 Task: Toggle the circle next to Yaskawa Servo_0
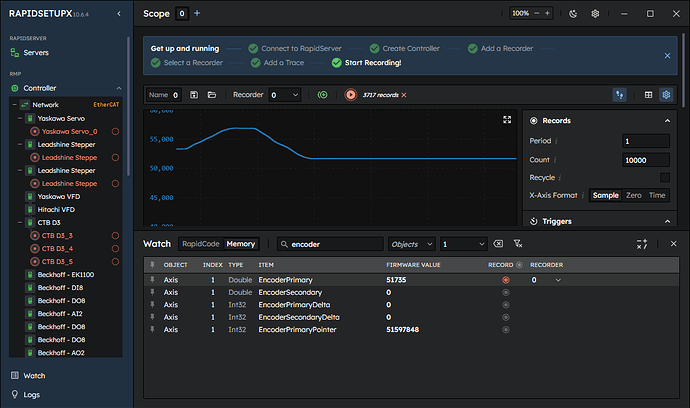pos(115,132)
